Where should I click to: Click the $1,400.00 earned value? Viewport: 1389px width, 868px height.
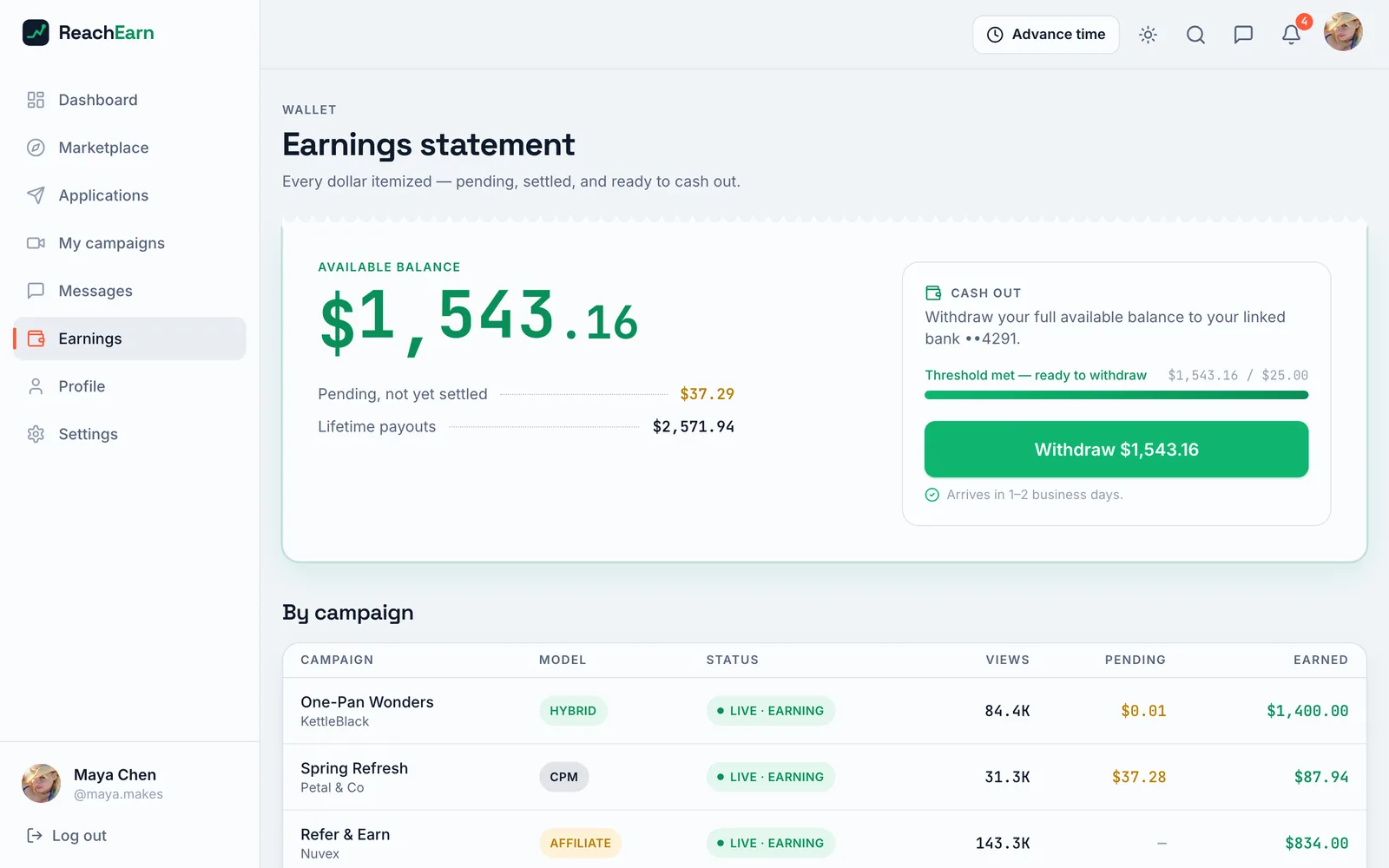(1307, 711)
